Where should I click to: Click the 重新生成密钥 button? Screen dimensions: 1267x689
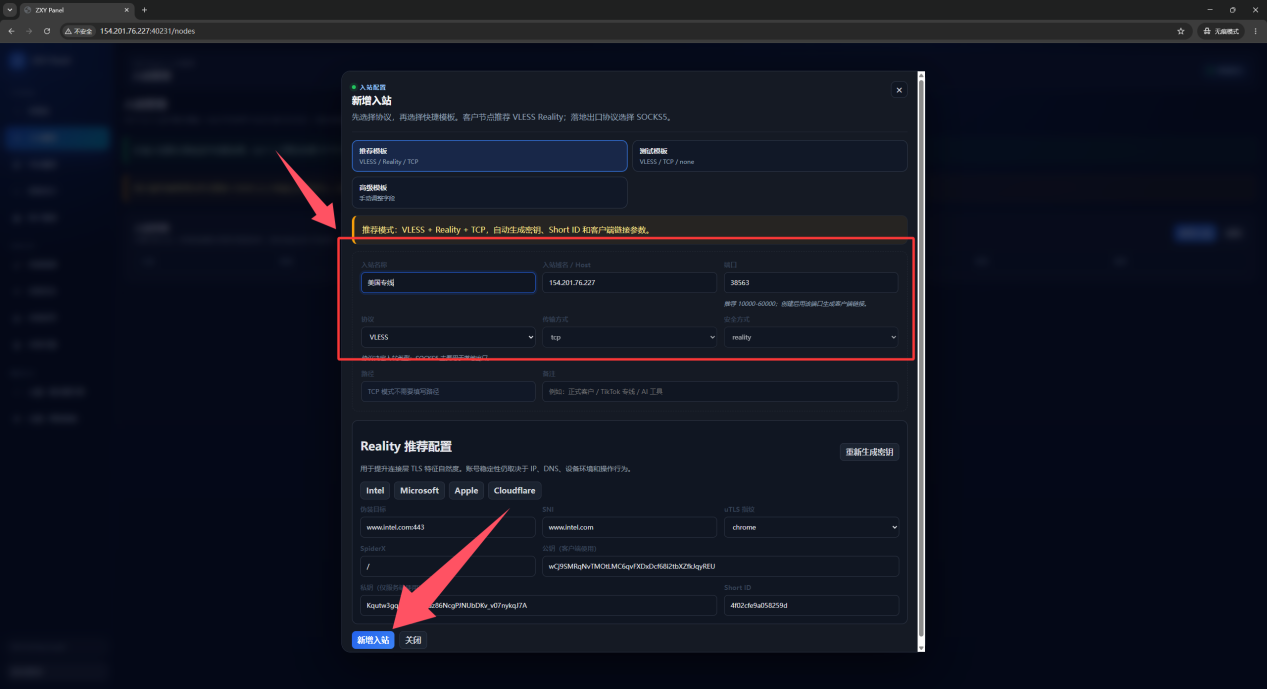click(869, 452)
